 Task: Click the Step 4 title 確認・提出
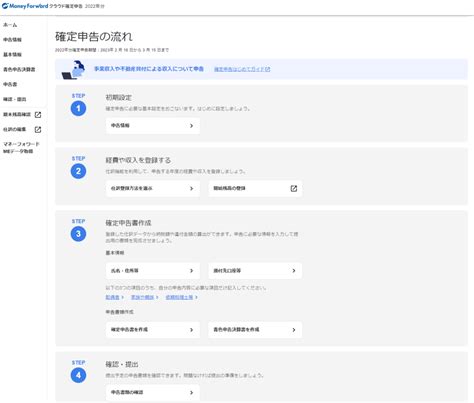pyautogui.click(x=122, y=364)
